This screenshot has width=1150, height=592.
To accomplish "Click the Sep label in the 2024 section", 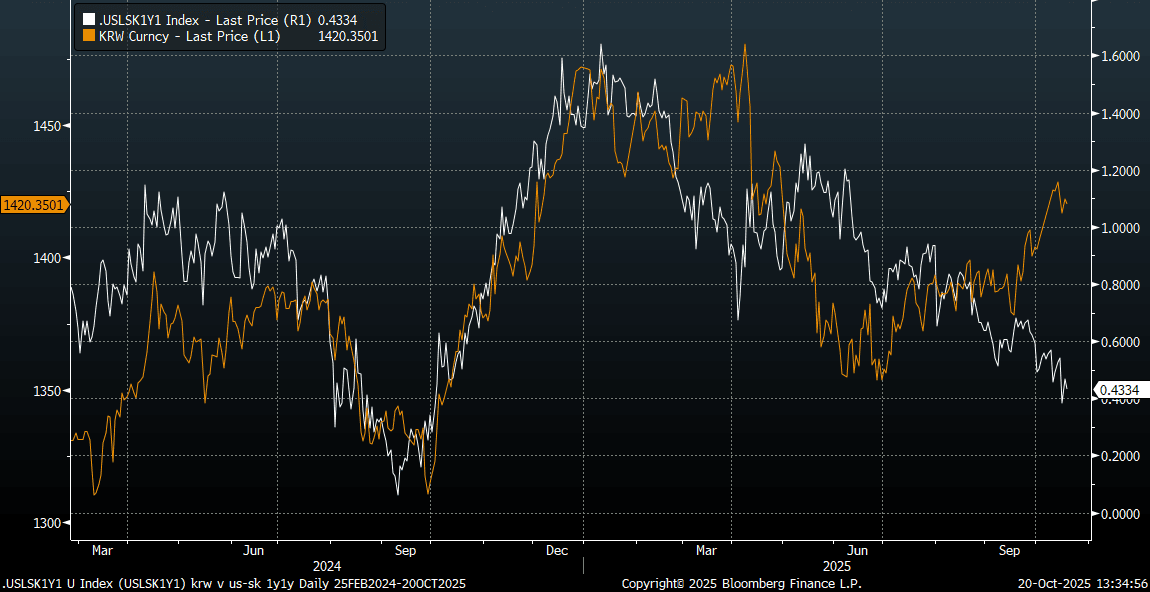I will (406, 550).
